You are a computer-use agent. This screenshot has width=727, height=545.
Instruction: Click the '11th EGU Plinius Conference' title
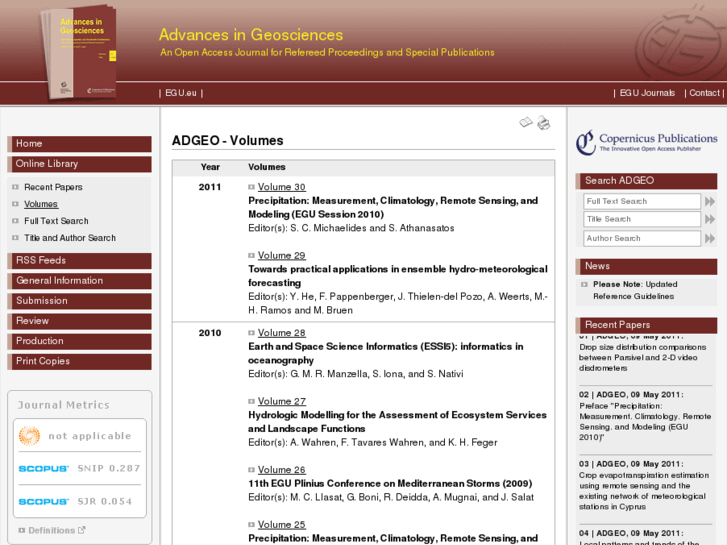coord(390,483)
